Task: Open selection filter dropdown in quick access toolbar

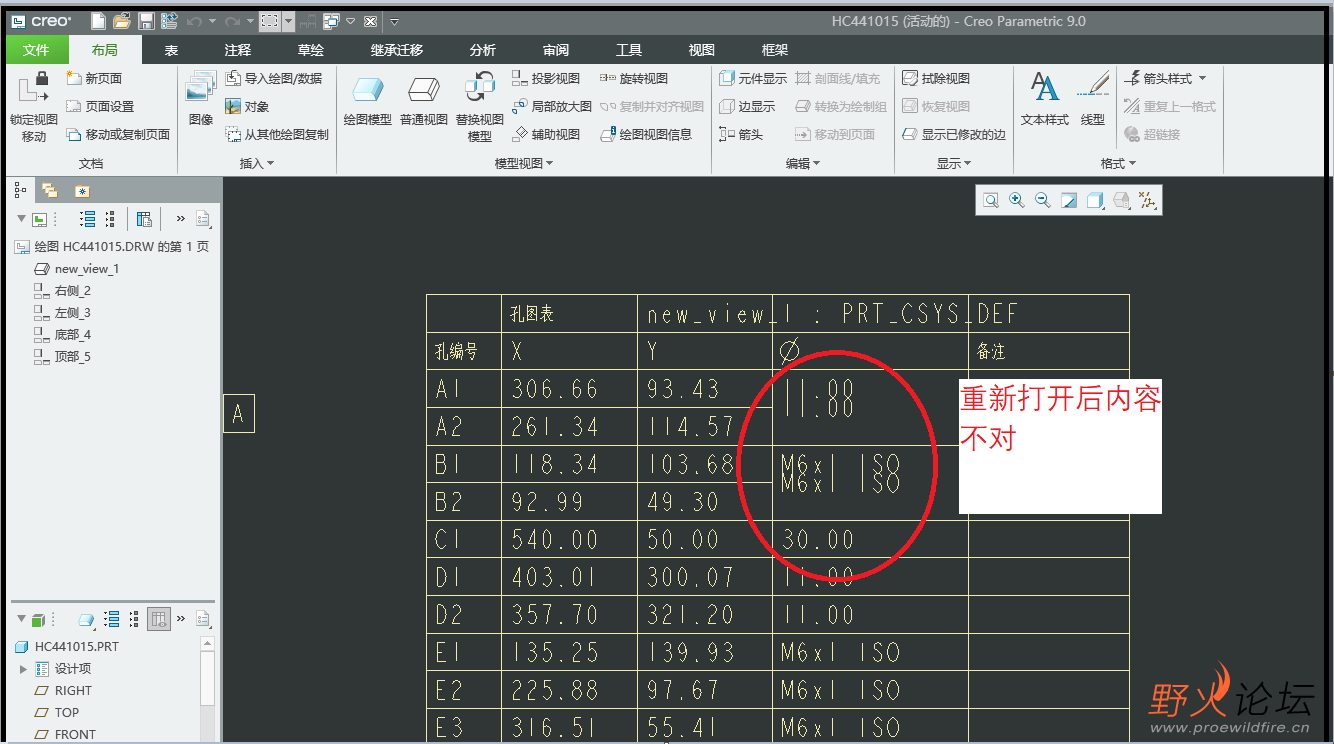Action: click(288, 21)
